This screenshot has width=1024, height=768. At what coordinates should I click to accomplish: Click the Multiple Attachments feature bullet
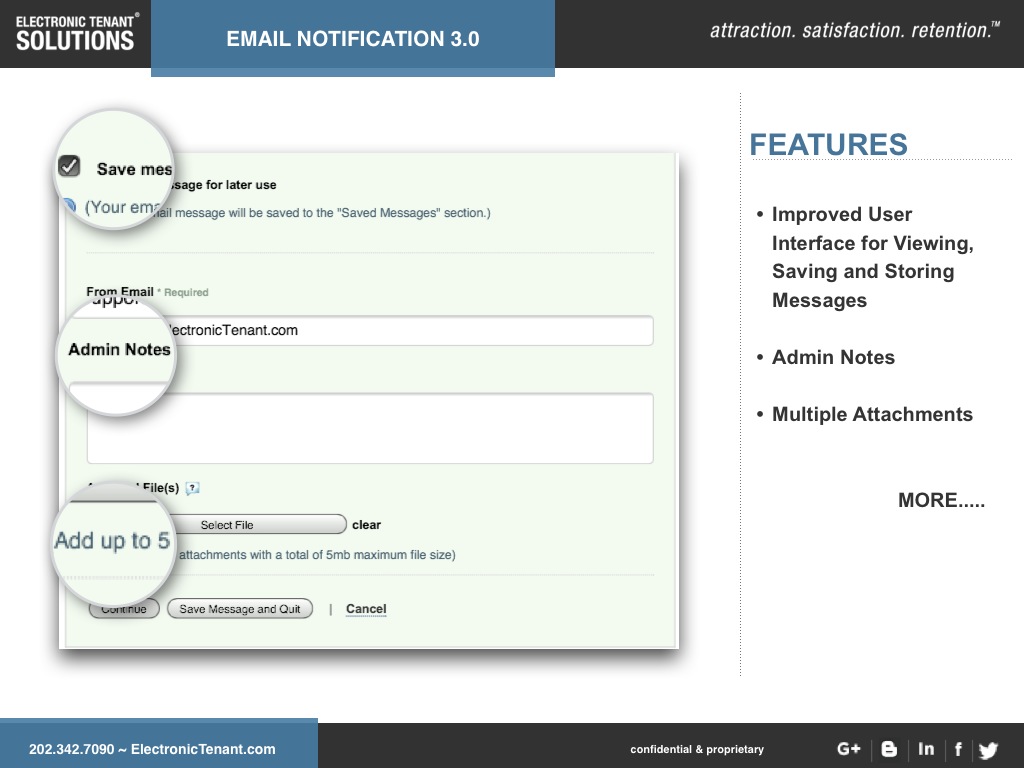871,415
